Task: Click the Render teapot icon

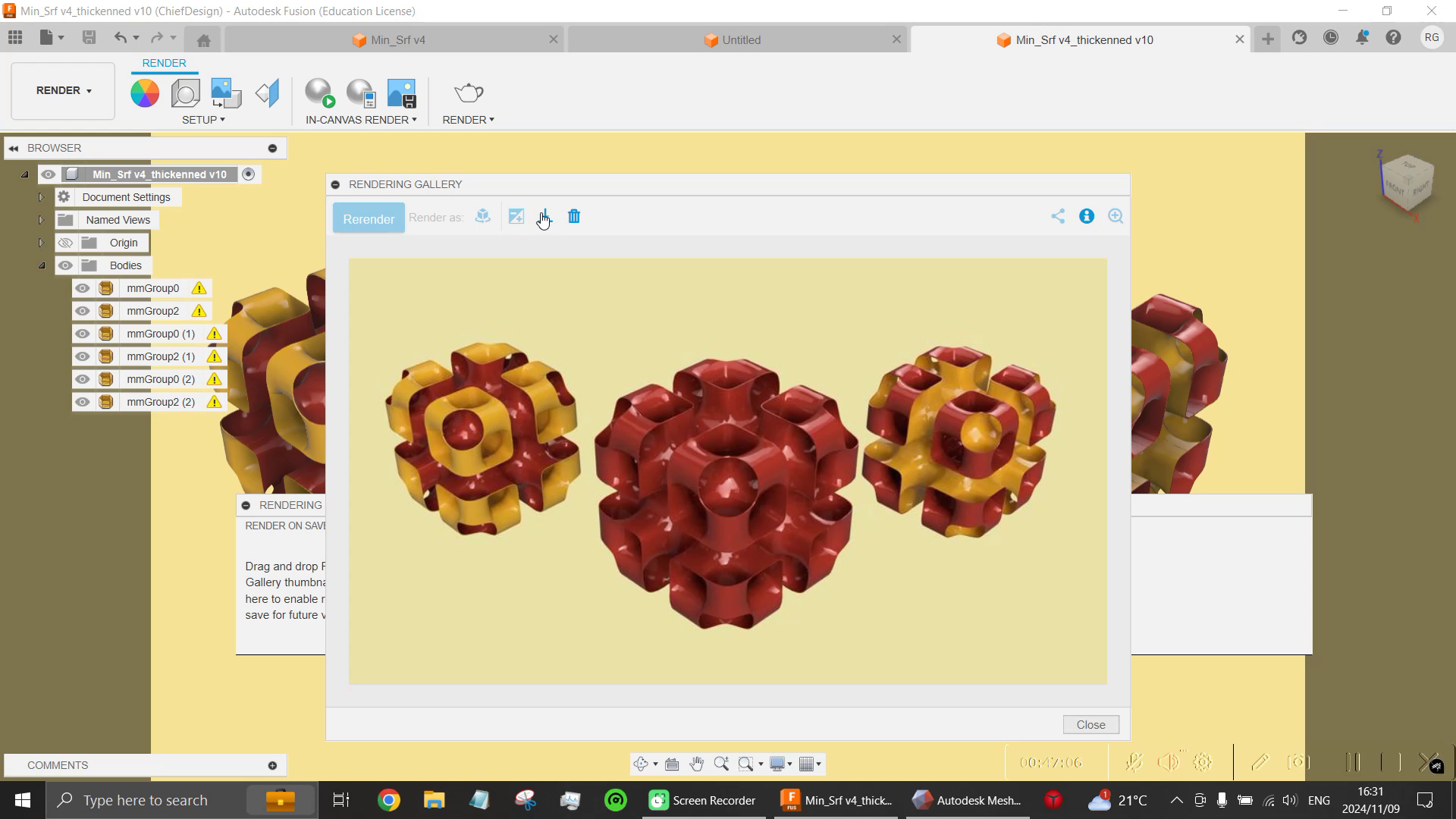Action: [x=469, y=93]
